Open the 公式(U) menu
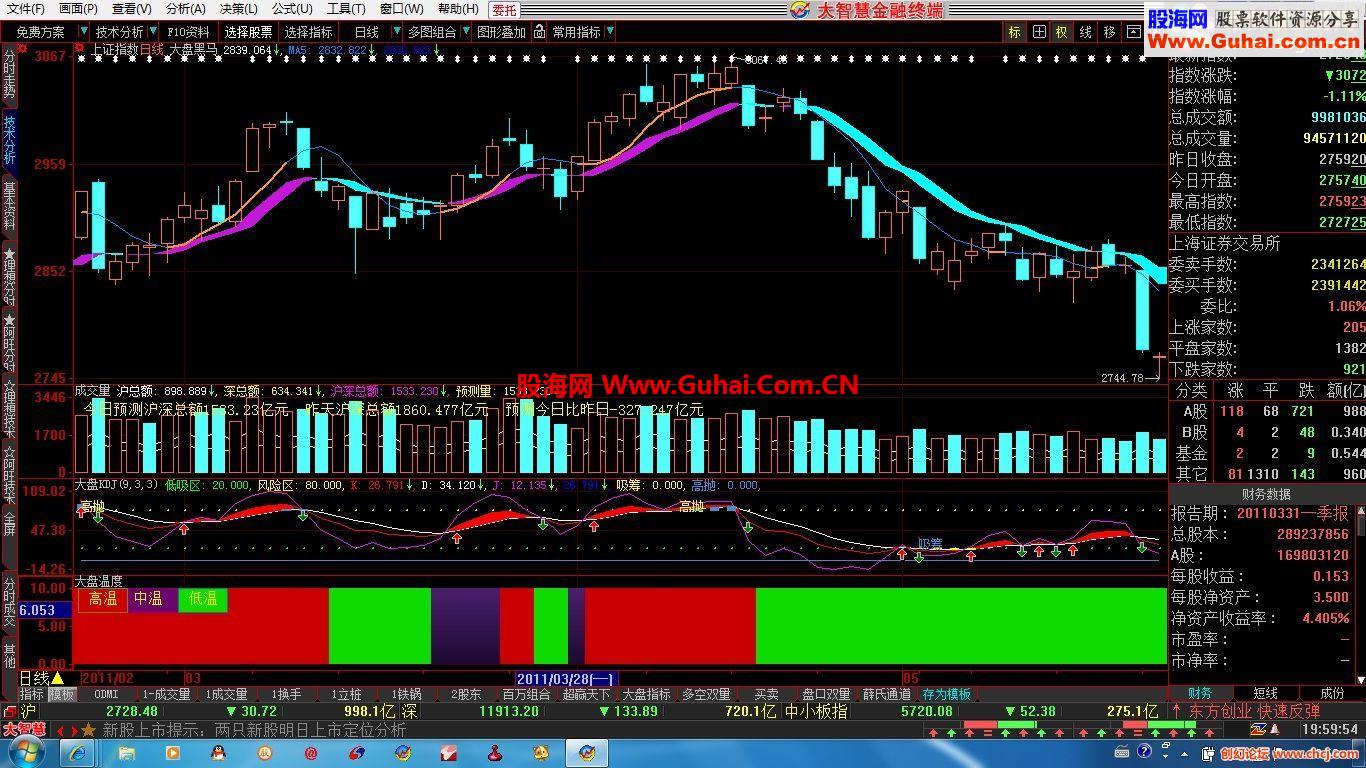Image resolution: width=1366 pixels, height=768 pixels. click(292, 9)
